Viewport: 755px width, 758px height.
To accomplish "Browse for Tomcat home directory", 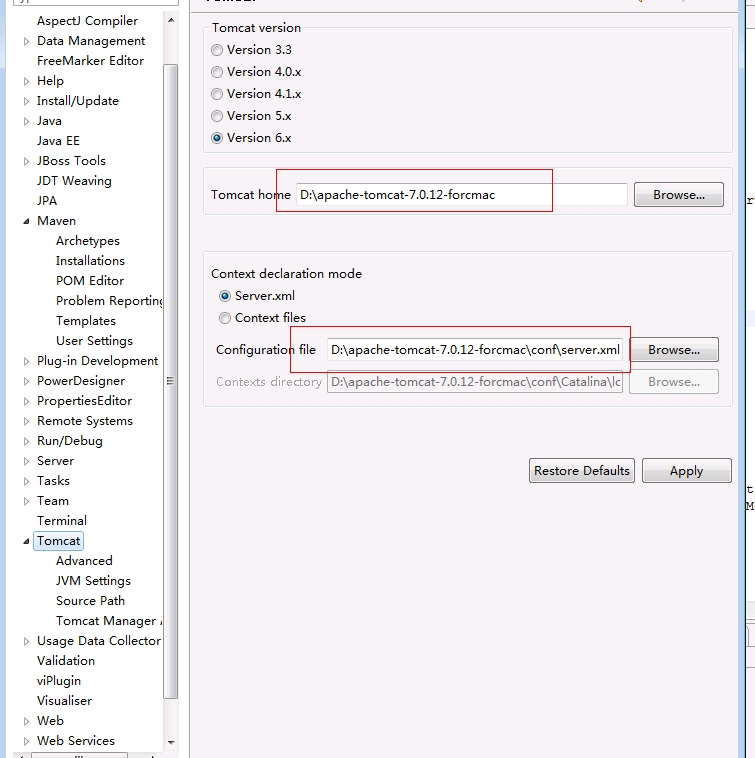I will click(x=679, y=195).
